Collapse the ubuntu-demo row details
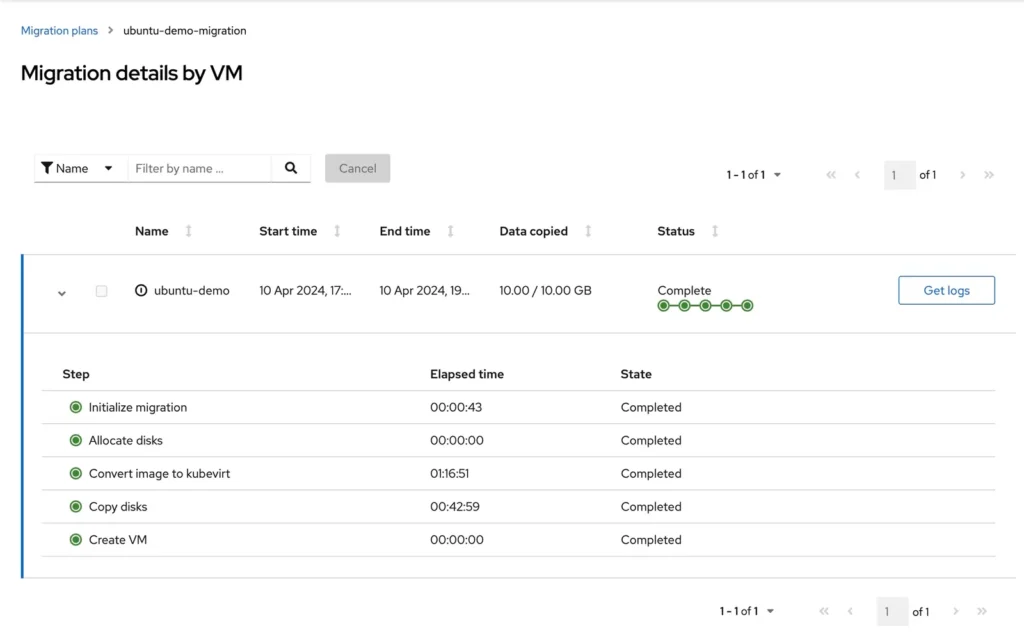This screenshot has height=632, width=1024. pyautogui.click(x=61, y=293)
